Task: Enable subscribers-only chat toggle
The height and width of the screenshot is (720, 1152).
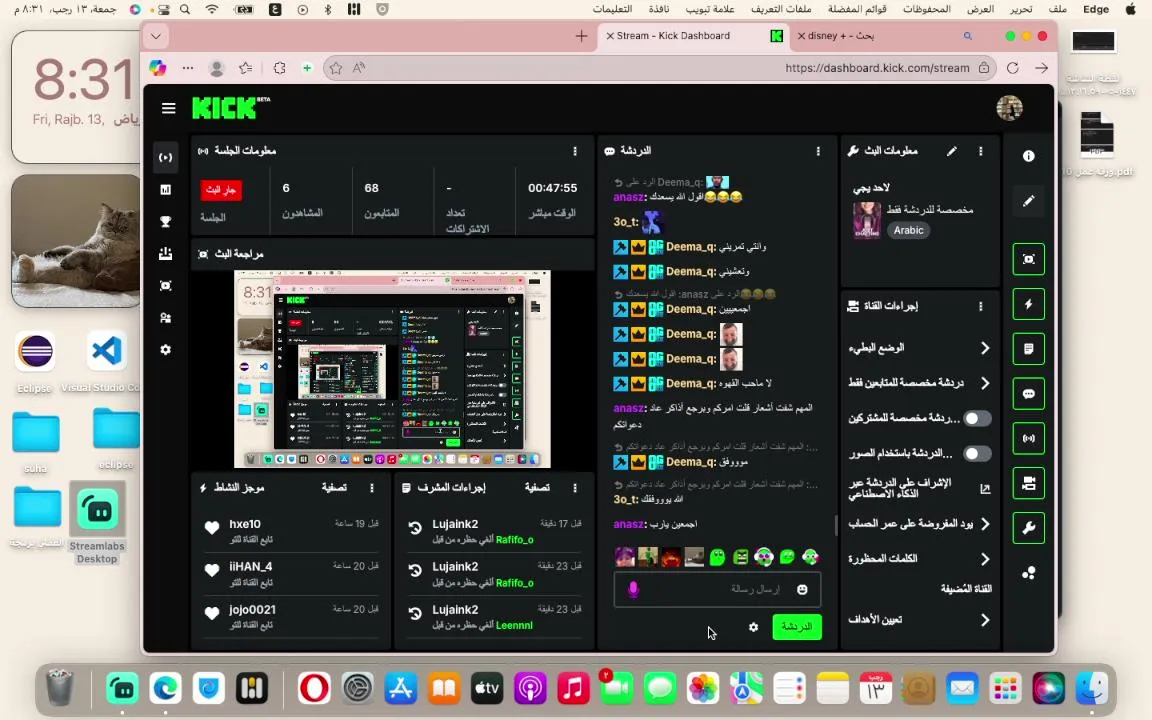Action: pyautogui.click(x=976, y=418)
